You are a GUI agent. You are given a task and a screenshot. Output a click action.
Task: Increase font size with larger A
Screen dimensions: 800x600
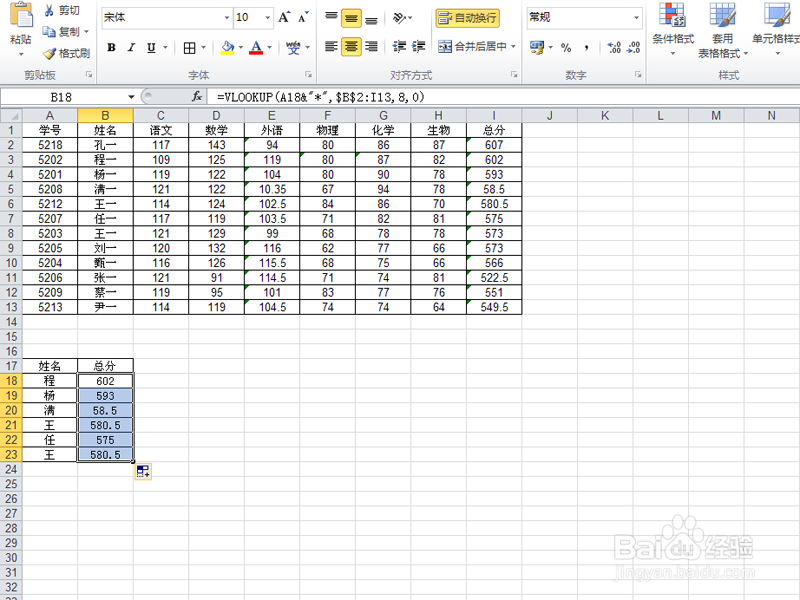[x=284, y=18]
